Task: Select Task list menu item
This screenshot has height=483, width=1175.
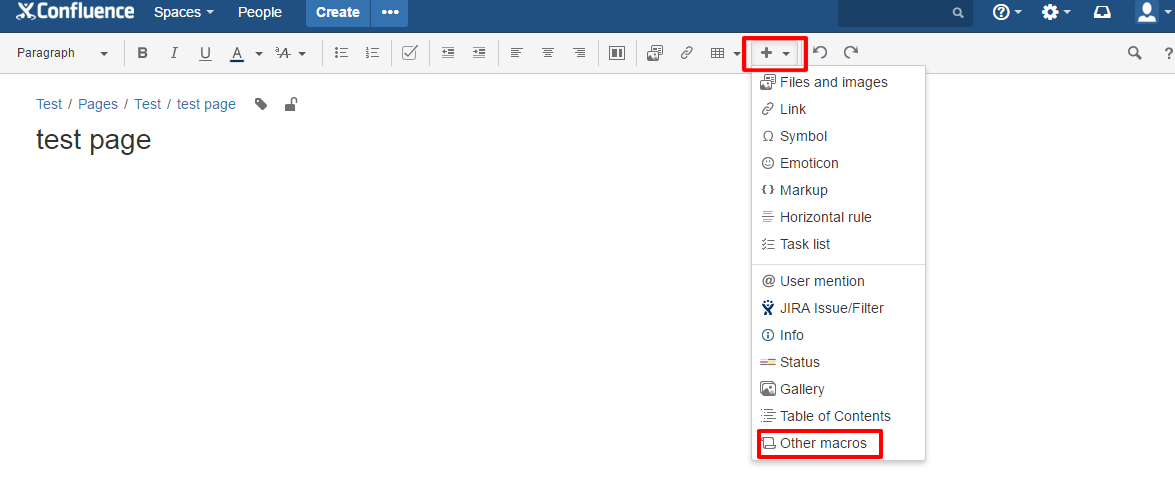Action: click(x=839, y=244)
